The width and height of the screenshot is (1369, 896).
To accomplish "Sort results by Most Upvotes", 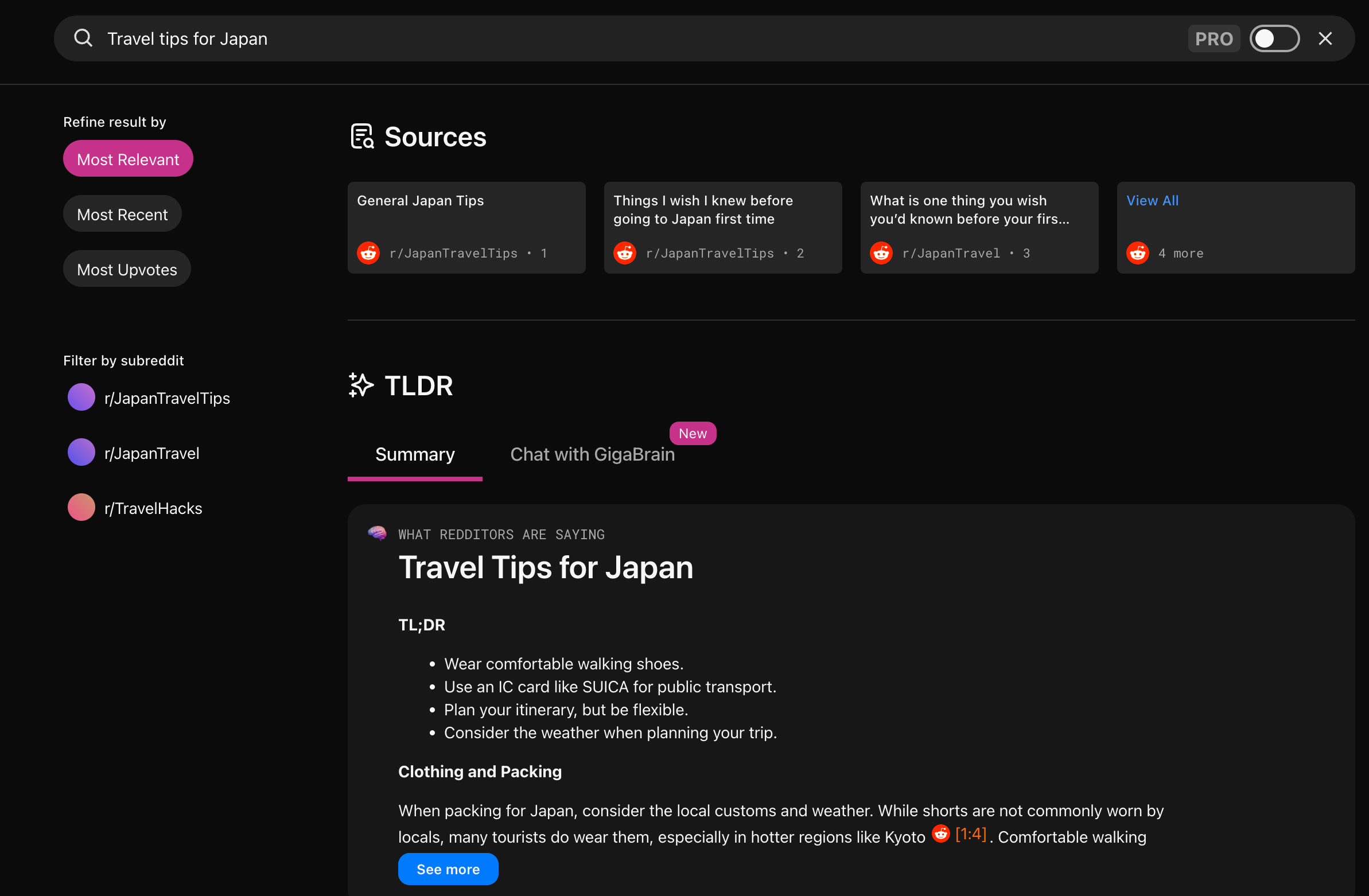I will (127, 270).
